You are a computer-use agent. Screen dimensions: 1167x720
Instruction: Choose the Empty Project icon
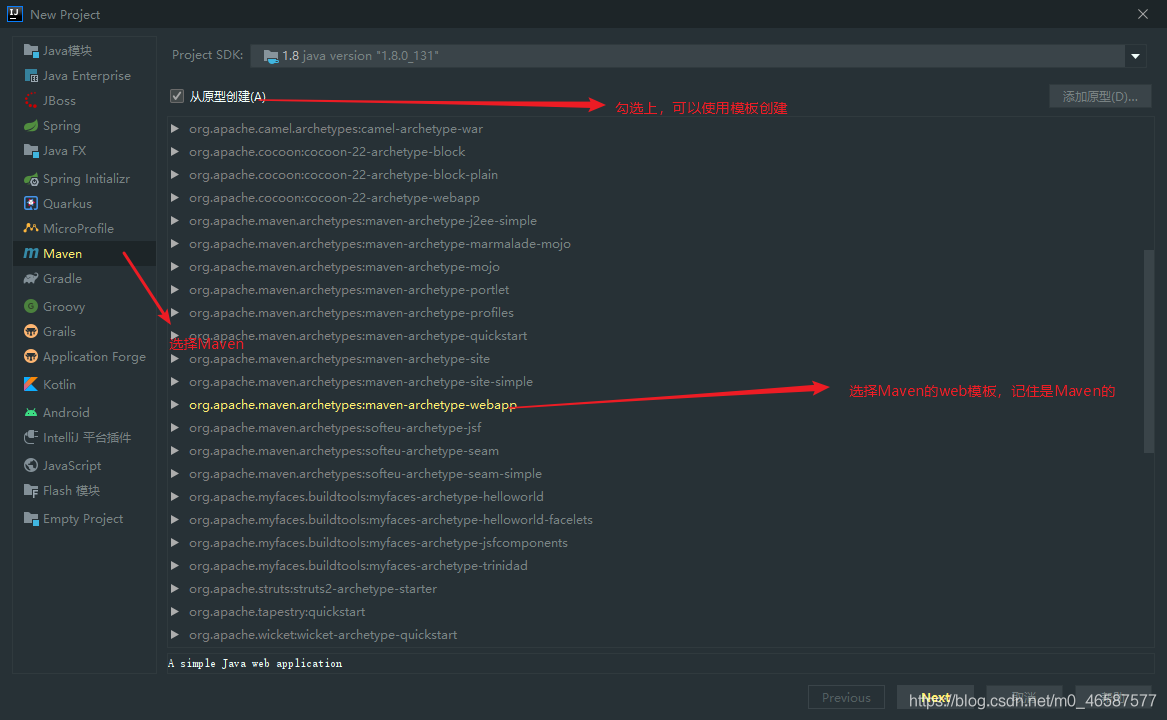tap(31, 518)
